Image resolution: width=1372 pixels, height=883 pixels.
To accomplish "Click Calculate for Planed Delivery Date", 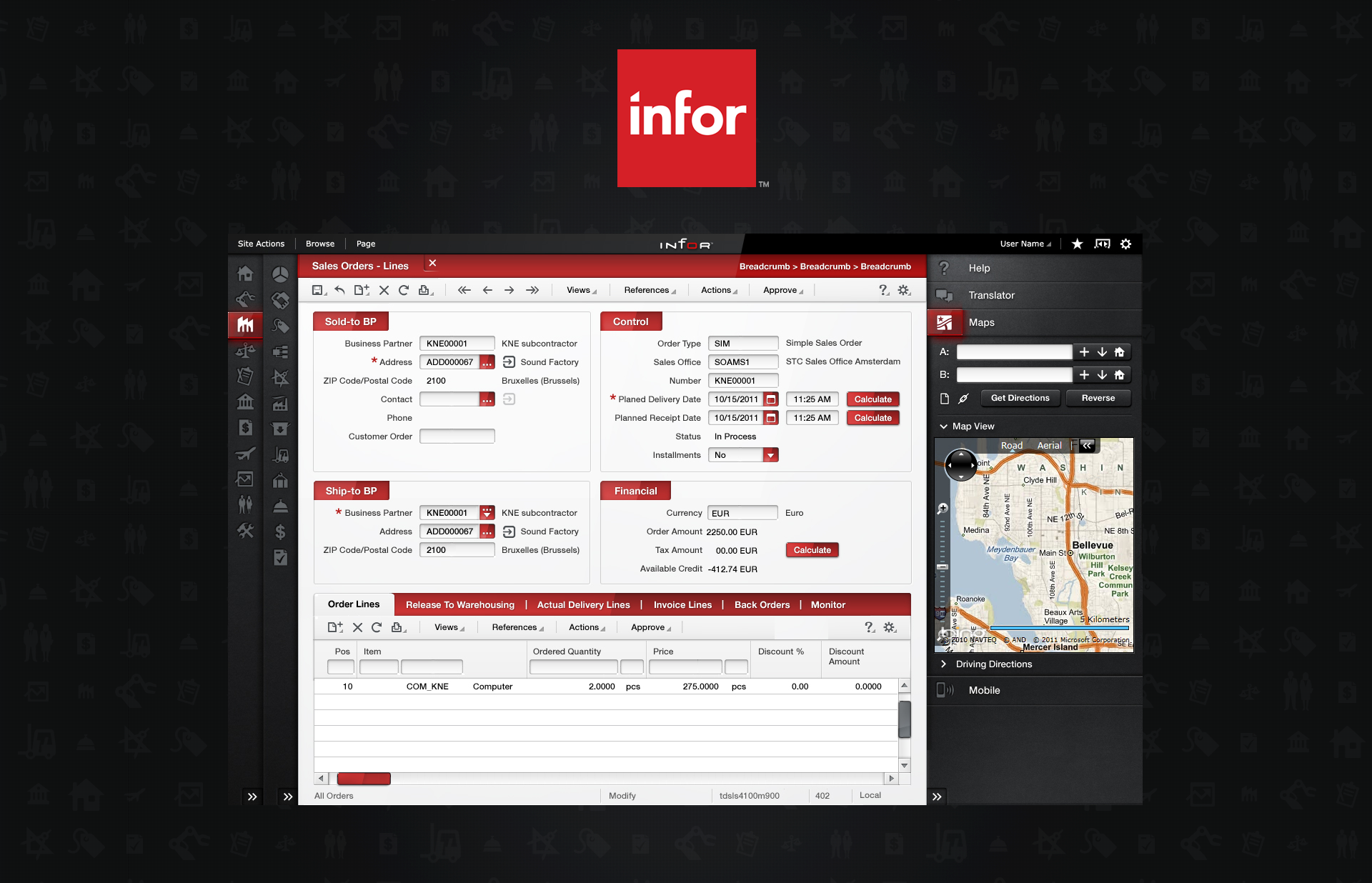I will point(873,399).
